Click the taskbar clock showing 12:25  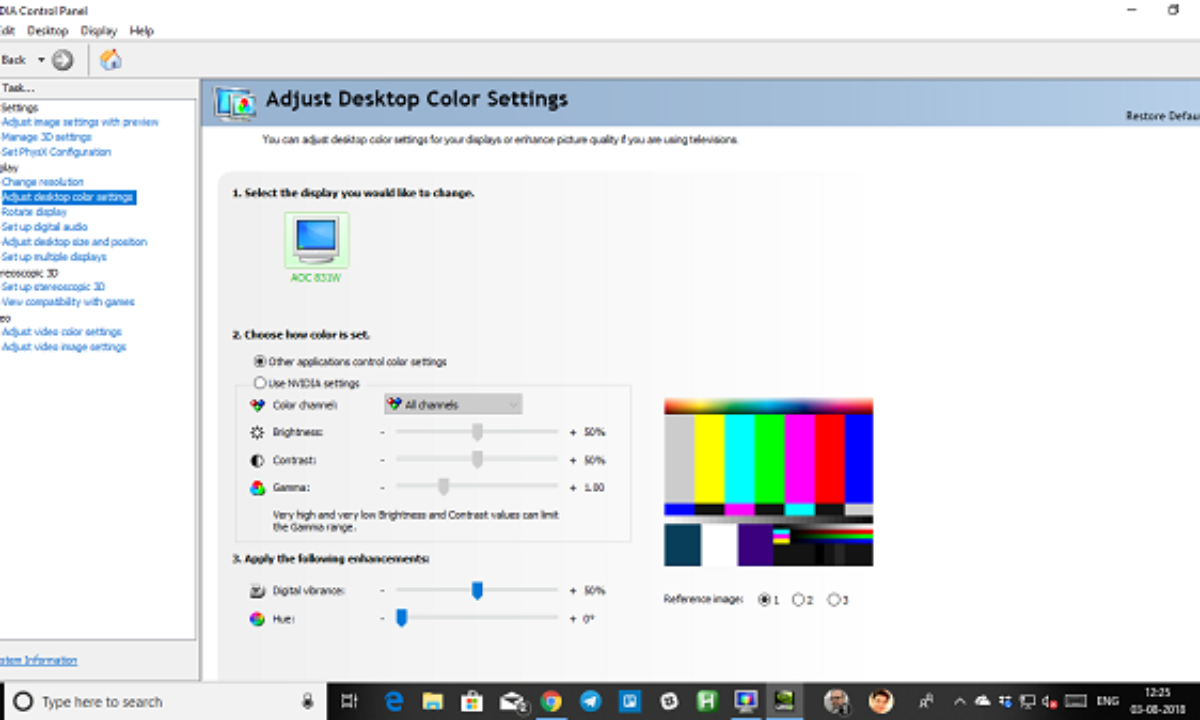point(1159,700)
